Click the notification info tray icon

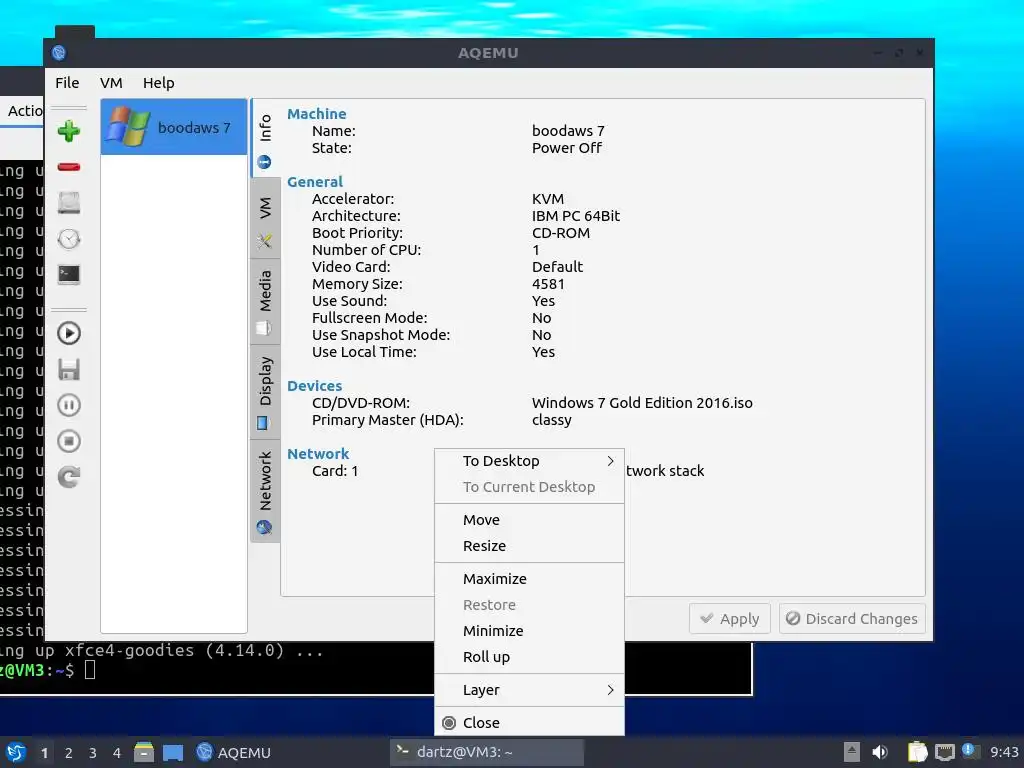tap(970, 751)
